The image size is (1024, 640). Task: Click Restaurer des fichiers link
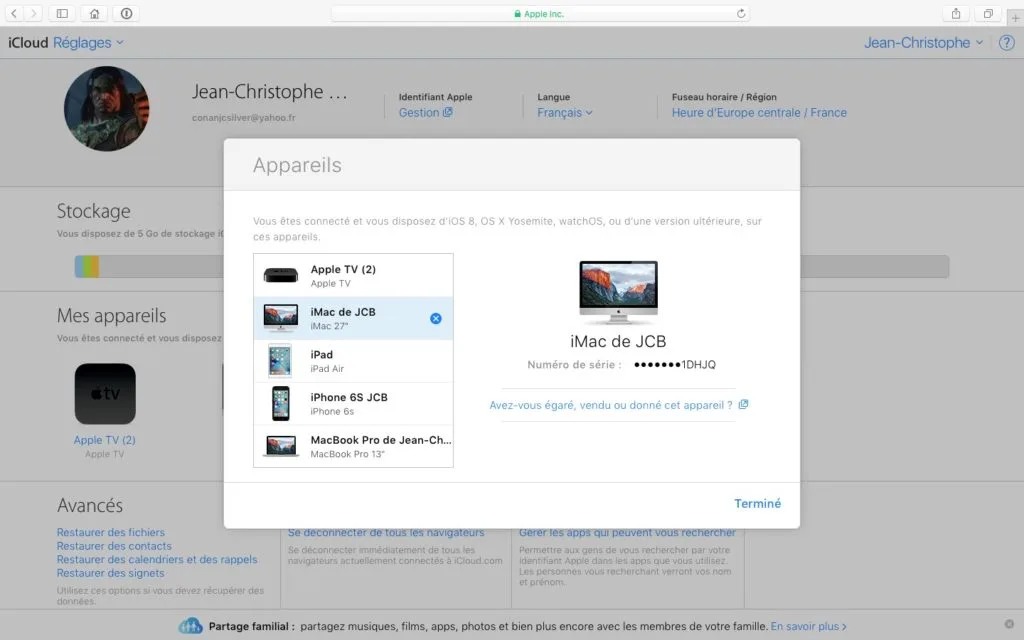pyautogui.click(x=110, y=532)
